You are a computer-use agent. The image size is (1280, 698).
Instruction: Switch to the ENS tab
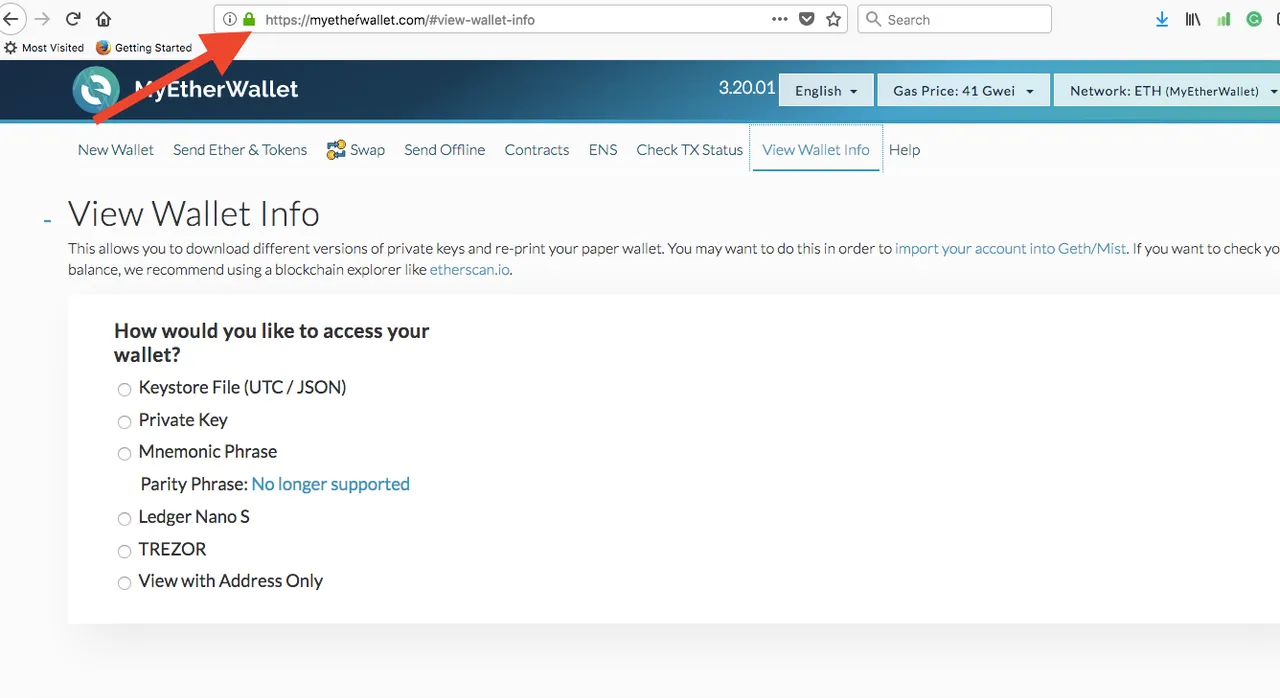pos(603,149)
